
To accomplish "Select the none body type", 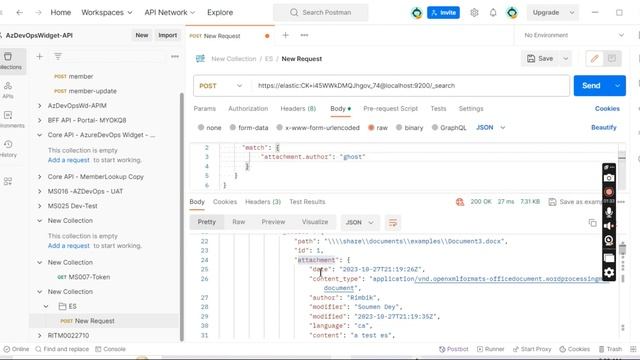I will coord(209,128).
